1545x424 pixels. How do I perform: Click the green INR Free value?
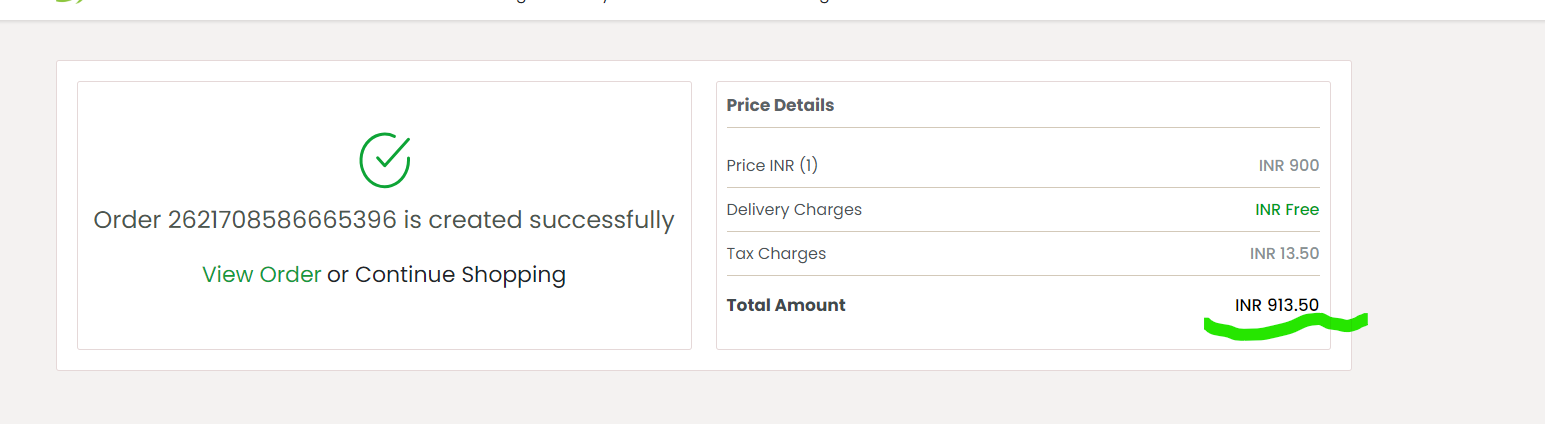click(x=1287, y=210)
